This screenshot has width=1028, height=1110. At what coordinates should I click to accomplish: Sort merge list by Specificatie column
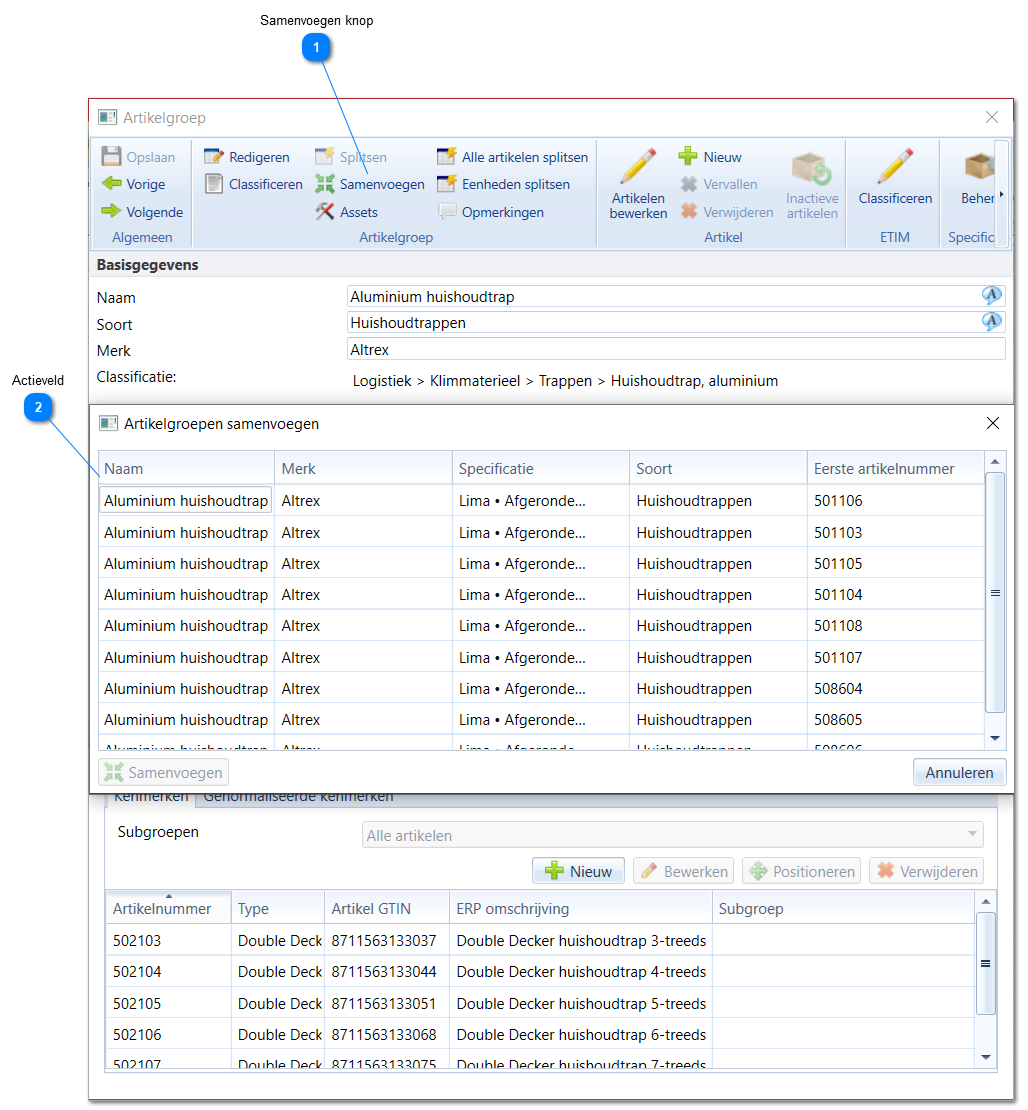pos(541,468)
